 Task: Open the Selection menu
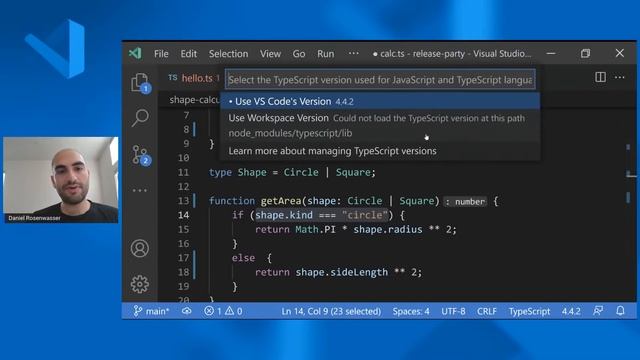click(229, 54)
